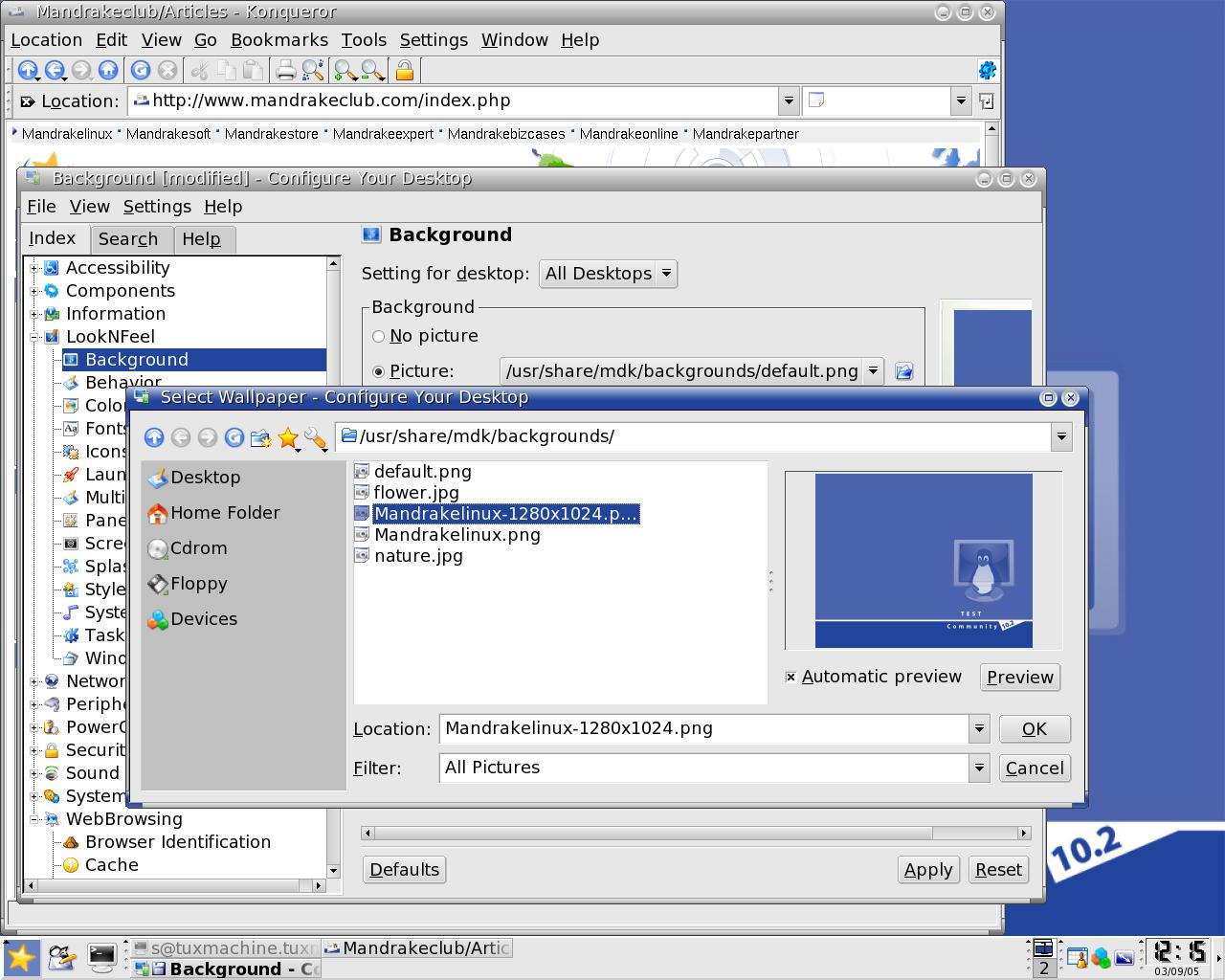Open Konqueror's URL history dropdown

[789, 100]
